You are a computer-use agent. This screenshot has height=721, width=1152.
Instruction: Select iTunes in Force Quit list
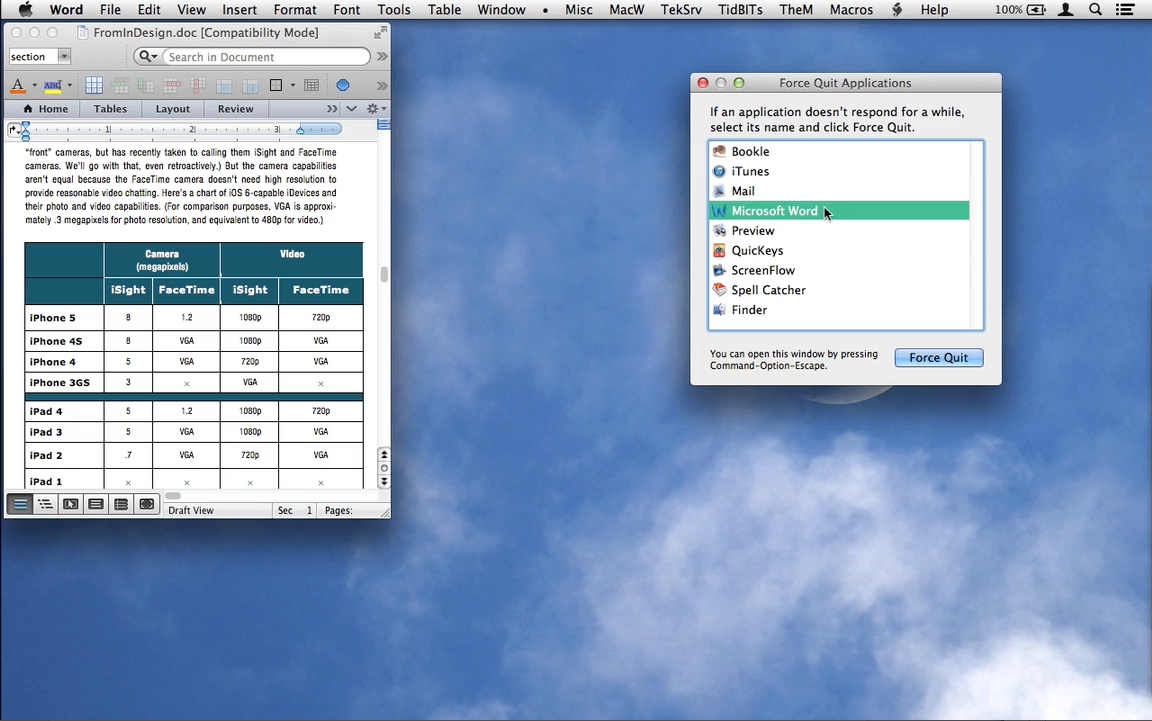click(x=839, y=171)
